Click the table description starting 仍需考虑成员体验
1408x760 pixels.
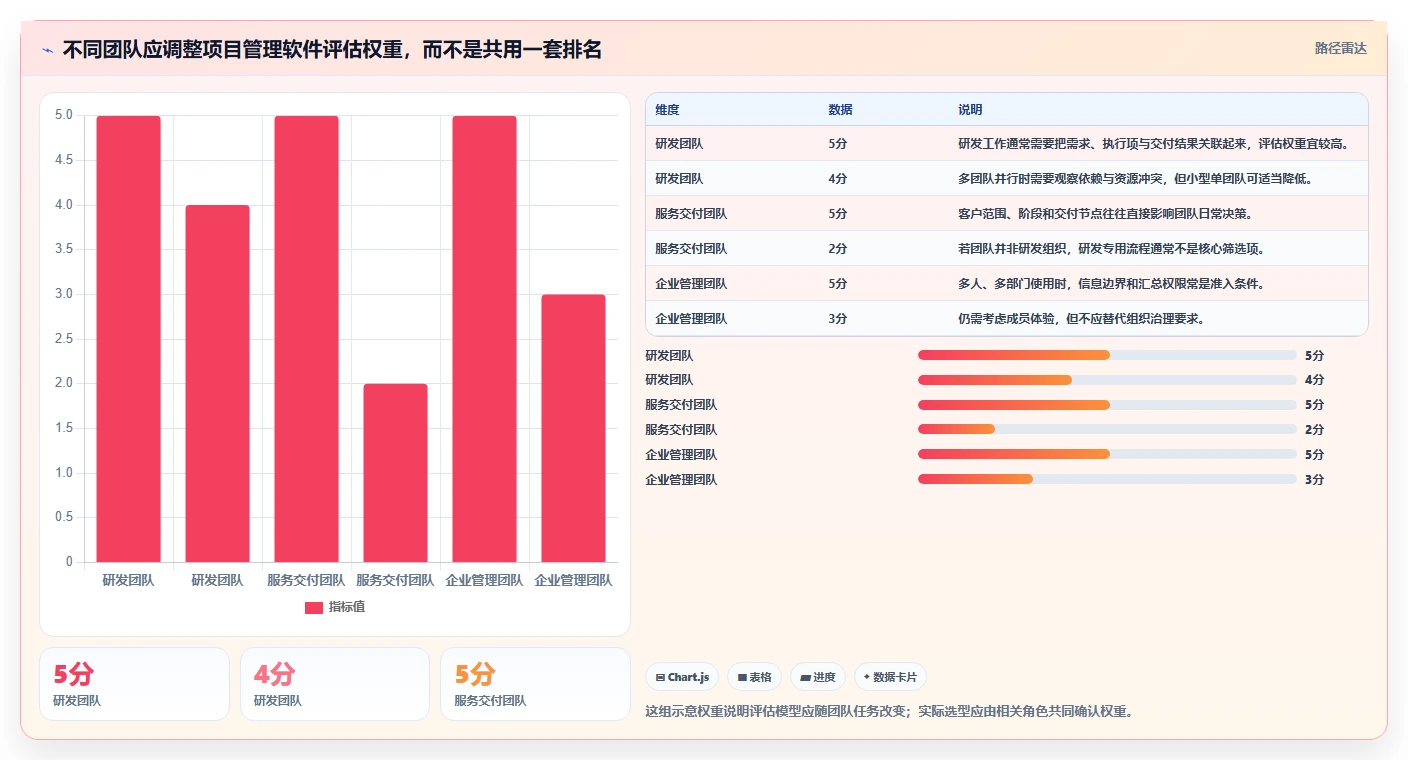tap(1080, 319)
